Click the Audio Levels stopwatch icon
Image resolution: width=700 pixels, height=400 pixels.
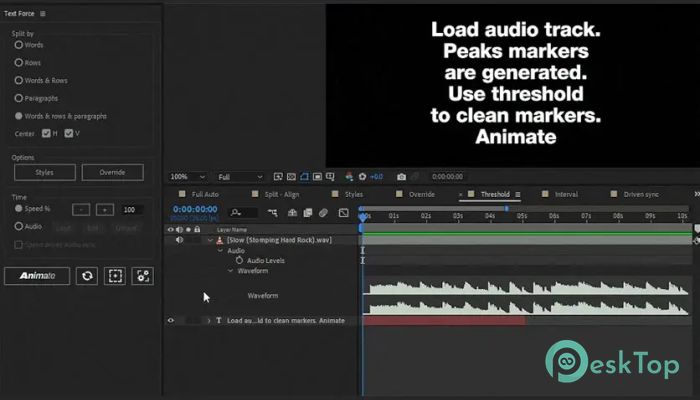click(239, 260)
